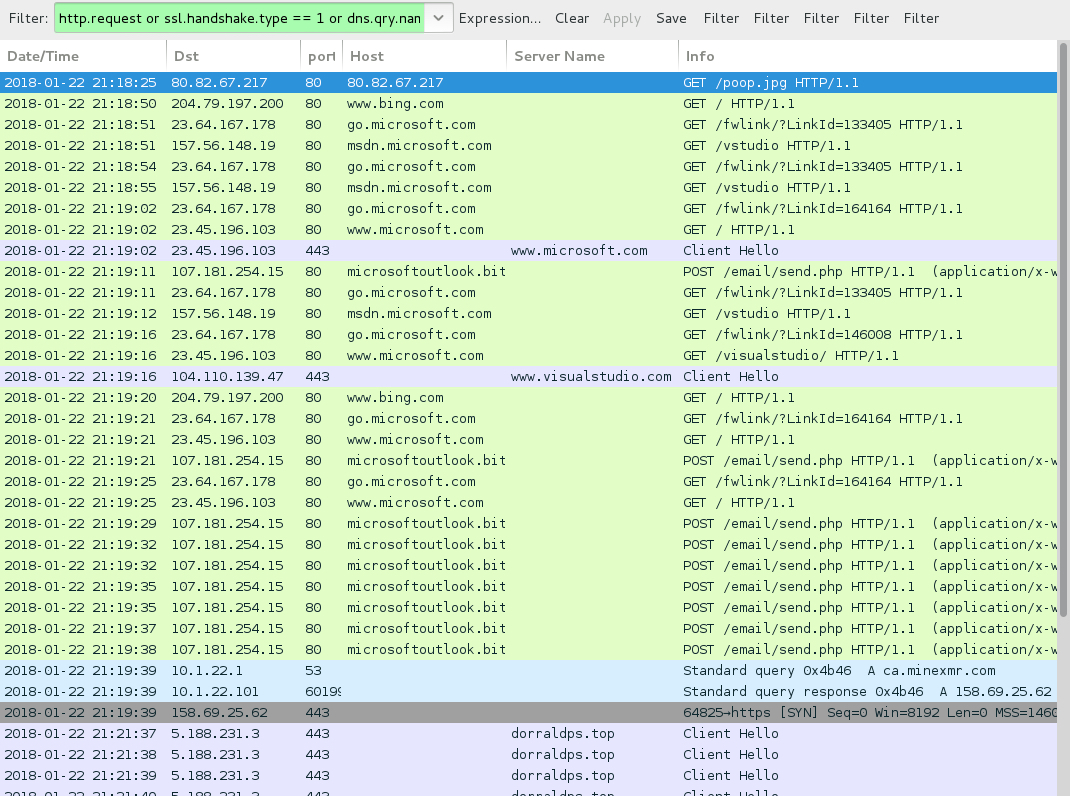This screenshot has height=796, width=1070.
Task: Select the Client Hello row for www.visualstudio.com
Action: pyautogui.click(x=528, y=377)
